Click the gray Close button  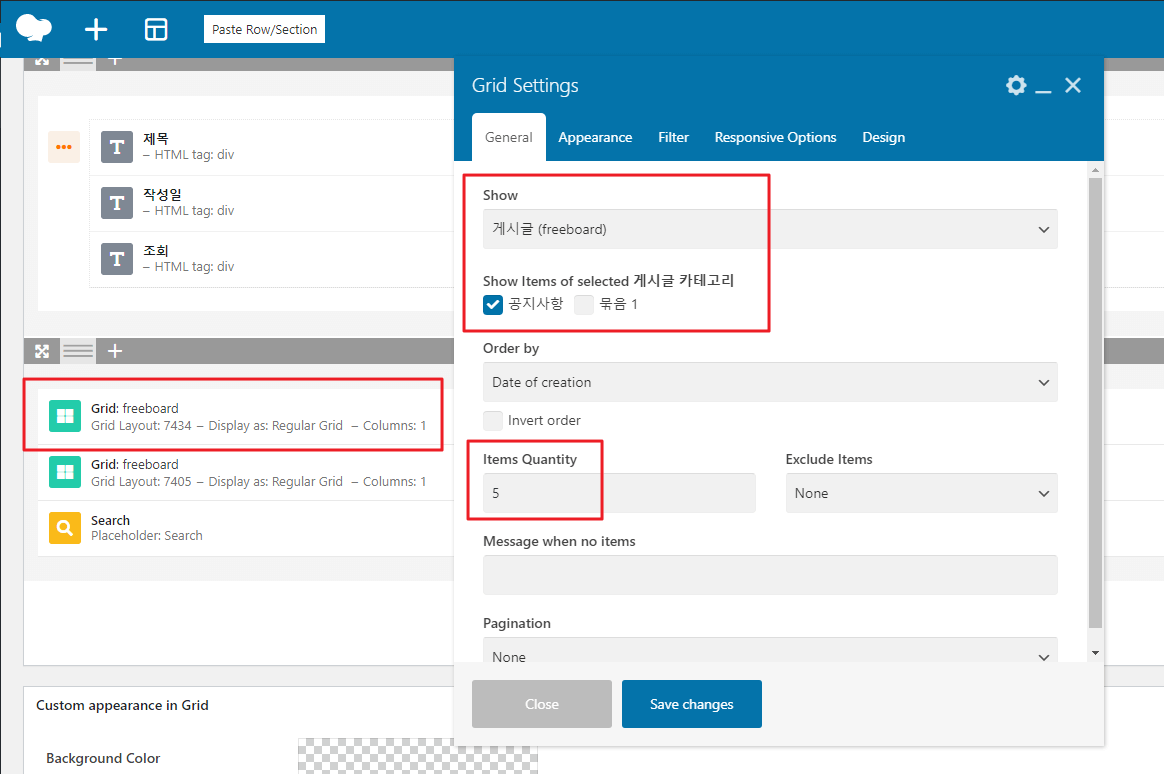click(542, 704)
